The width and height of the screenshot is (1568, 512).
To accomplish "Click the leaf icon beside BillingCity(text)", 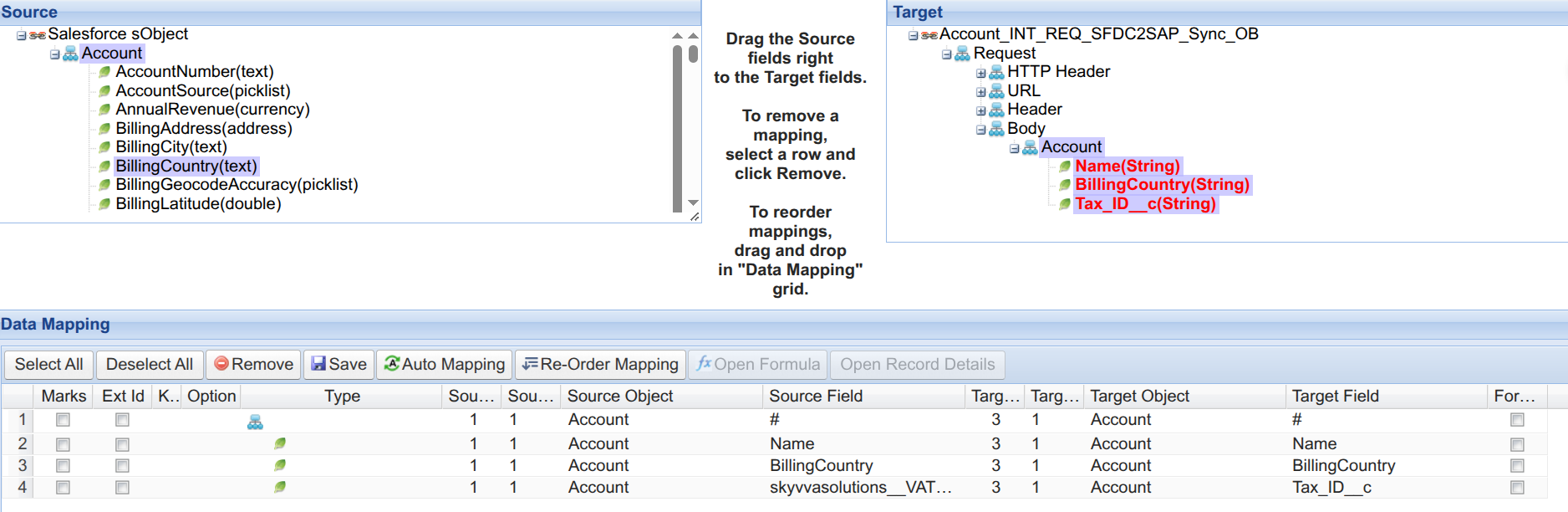I will point(104,147).
